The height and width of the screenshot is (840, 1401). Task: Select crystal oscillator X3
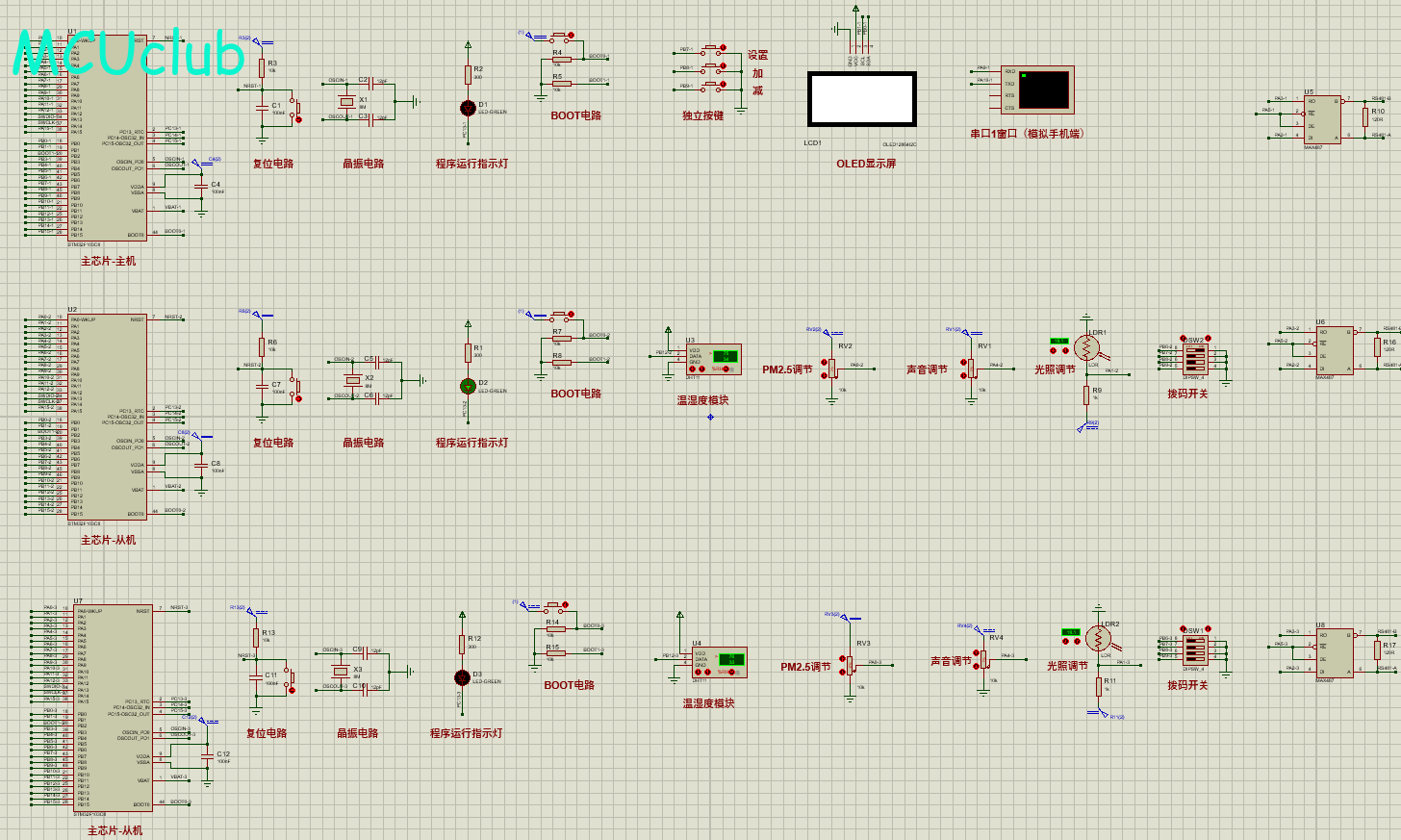tap(340, 671)
